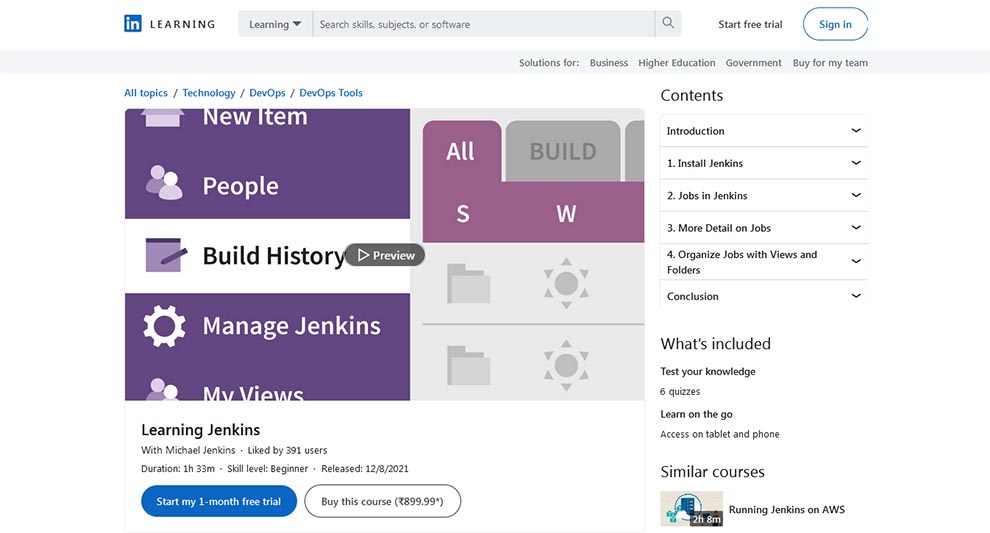Go to Technology breadcrumb

coord(208,93)
